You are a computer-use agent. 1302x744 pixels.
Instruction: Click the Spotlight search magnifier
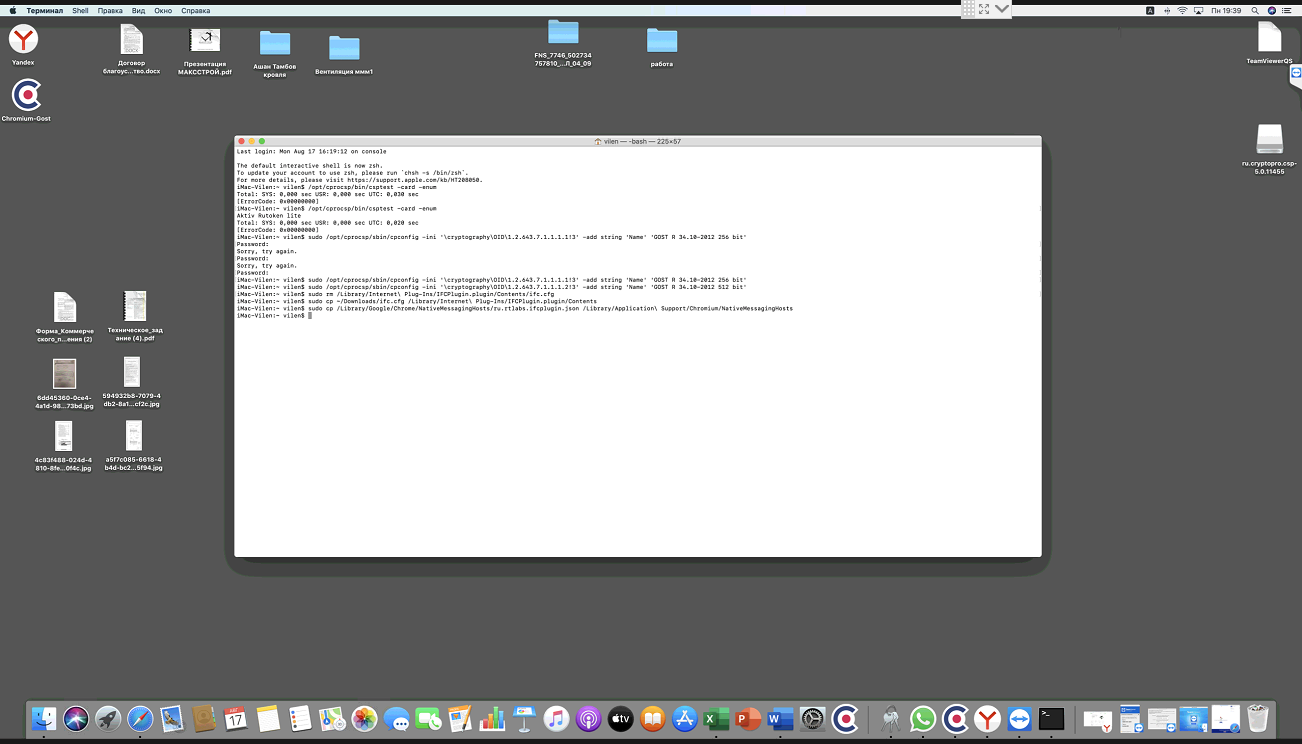tap(1256, 10)
